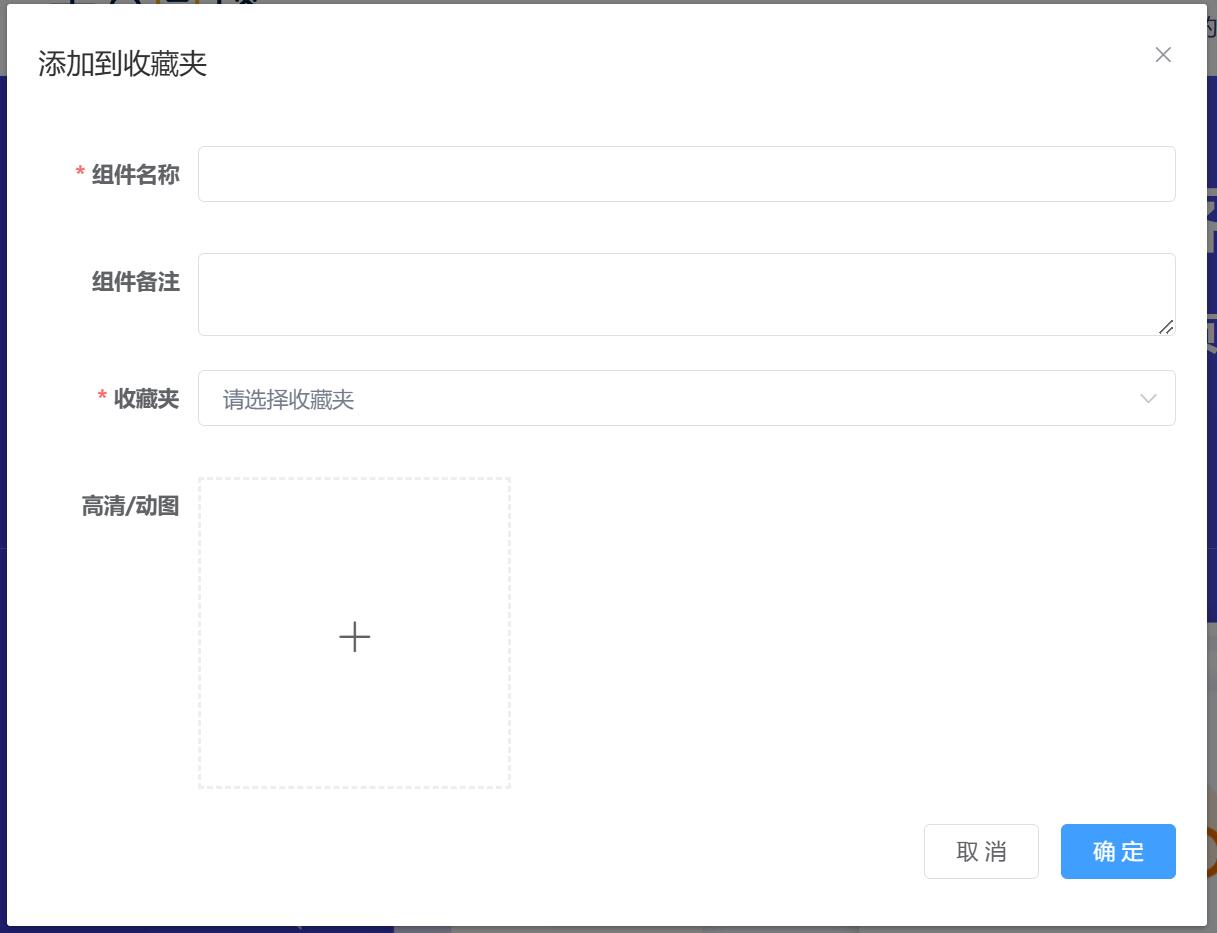
Task: Click the 收藏夹 field label
Action: (146, 399)
